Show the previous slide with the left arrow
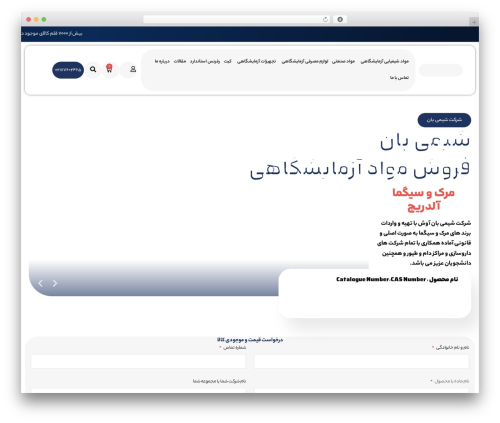The width and height of the screenshot is (500, 423). point(41,283)
